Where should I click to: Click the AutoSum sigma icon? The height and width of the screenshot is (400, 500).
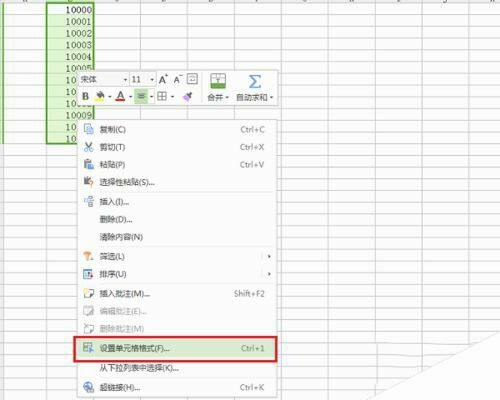tap(255, 81)
